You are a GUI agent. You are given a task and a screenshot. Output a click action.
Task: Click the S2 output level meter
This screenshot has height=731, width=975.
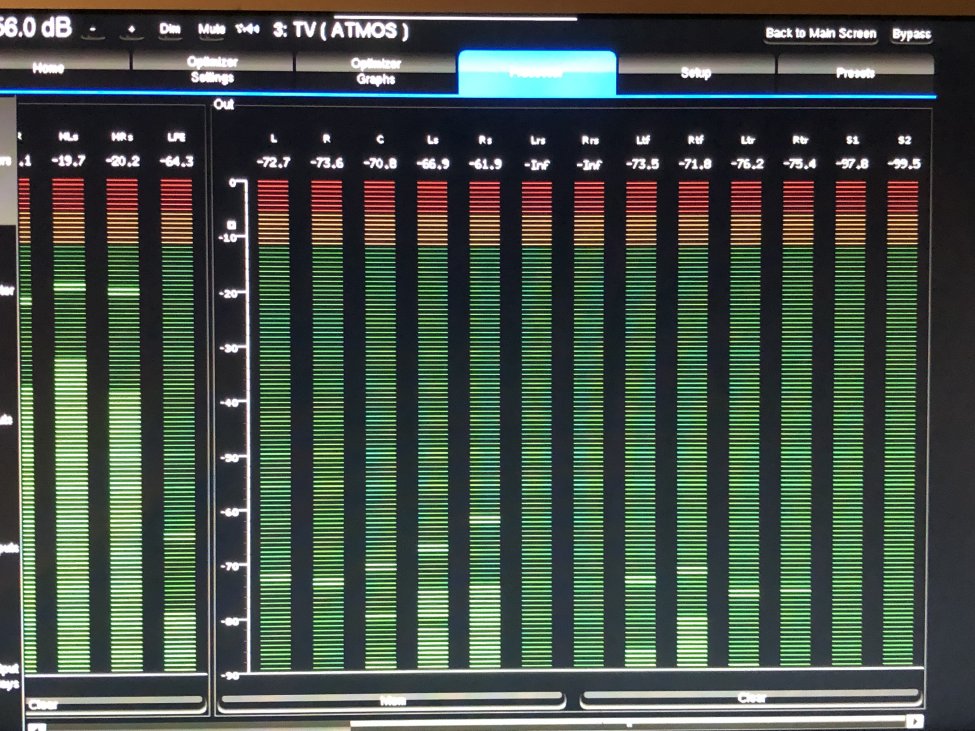click(902, 425)
